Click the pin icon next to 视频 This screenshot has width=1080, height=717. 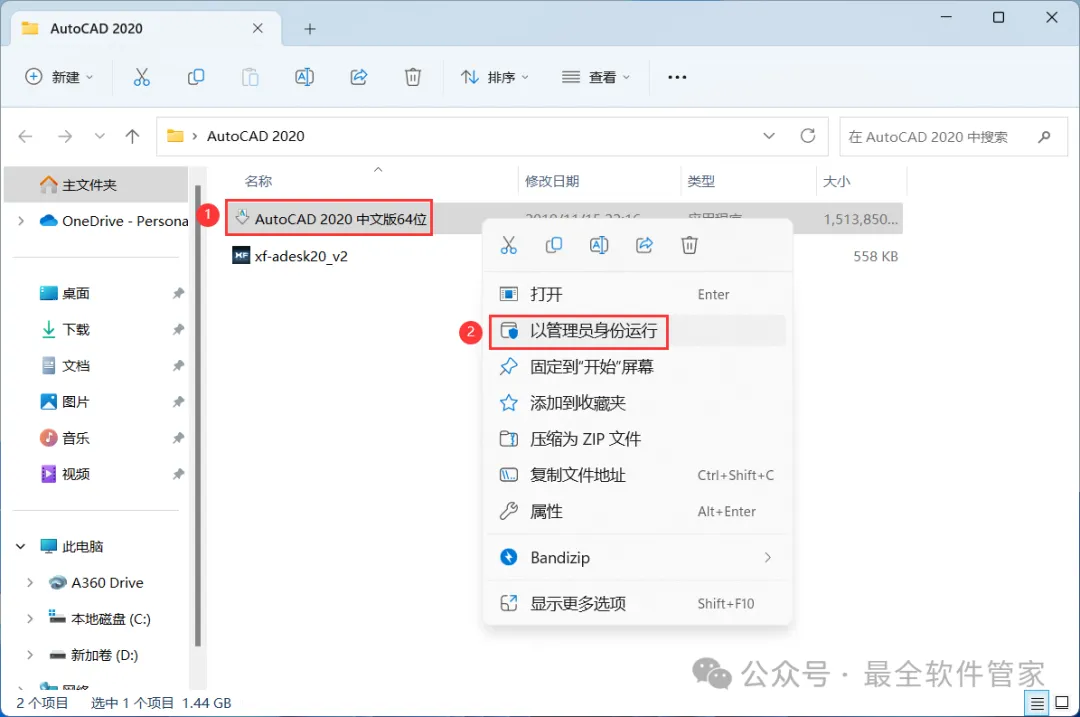[x=178, y=474]
